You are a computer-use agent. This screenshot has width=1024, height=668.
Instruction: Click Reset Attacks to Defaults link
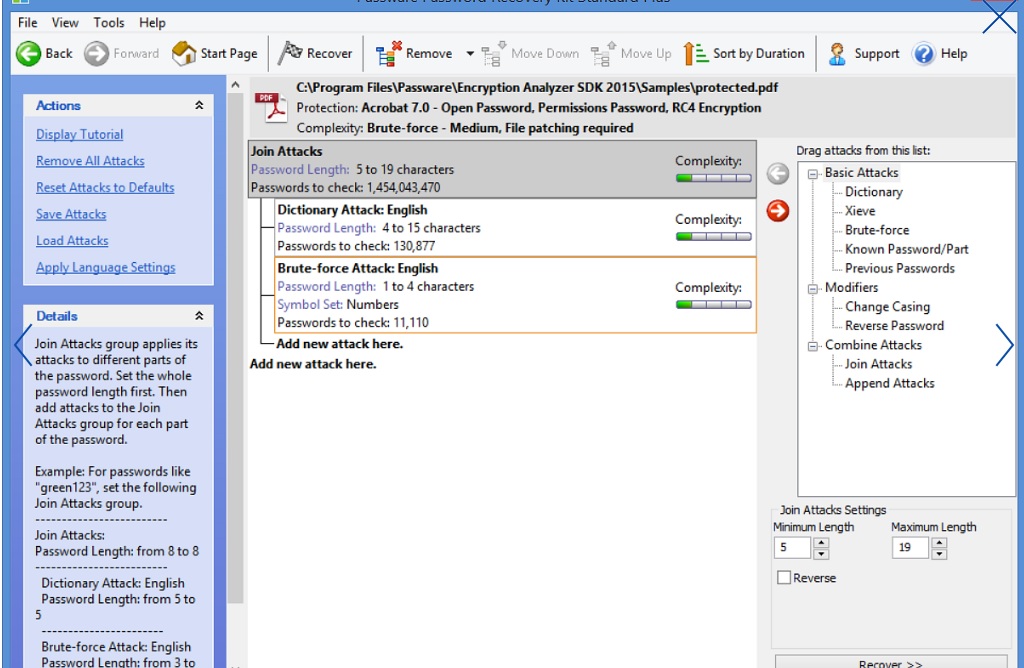[105, 187]
